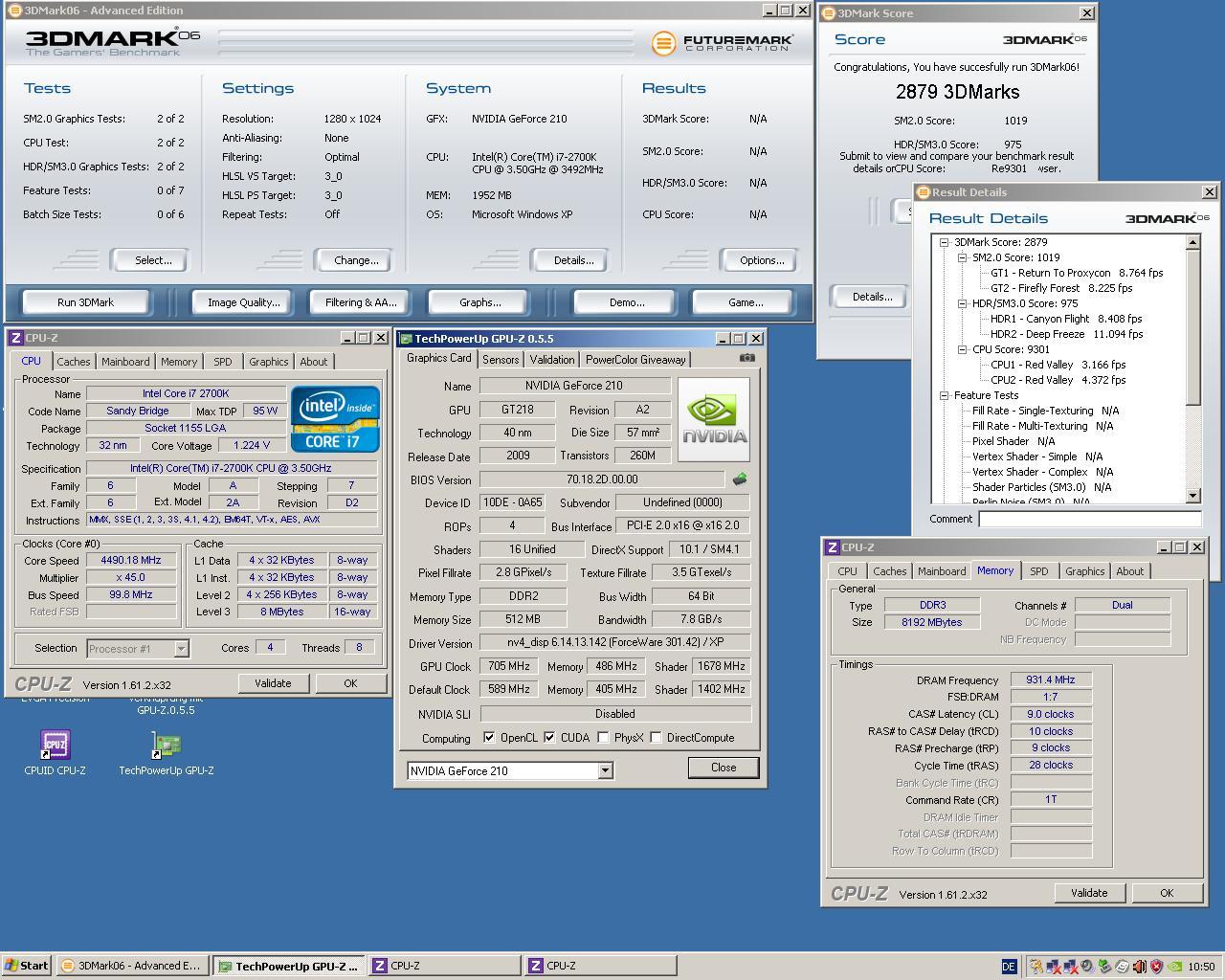Open the Validation tab in GPU-Z

pyautogui.click(x=552, y=360)
